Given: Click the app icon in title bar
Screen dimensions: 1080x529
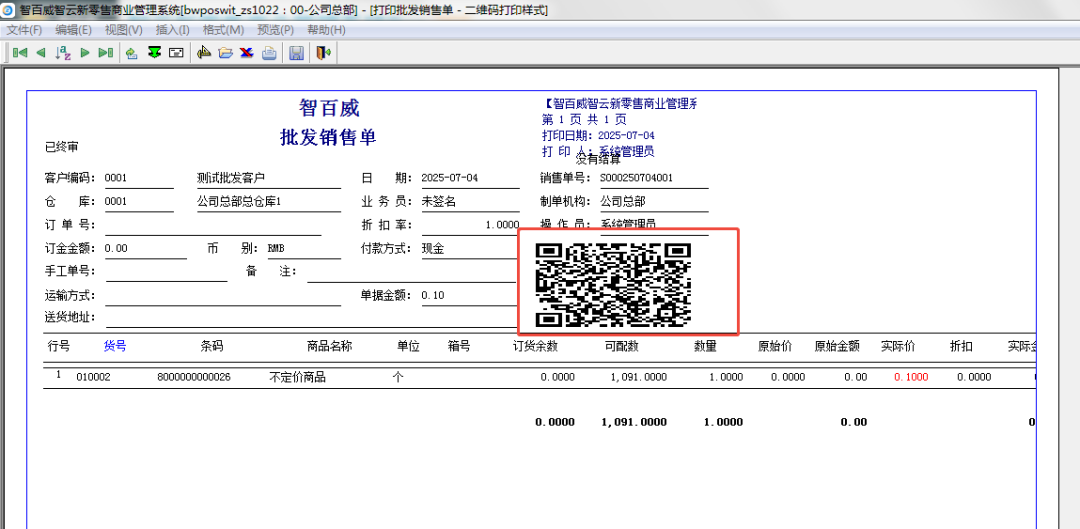Looking at the screenshot, I should pos(9,10).
